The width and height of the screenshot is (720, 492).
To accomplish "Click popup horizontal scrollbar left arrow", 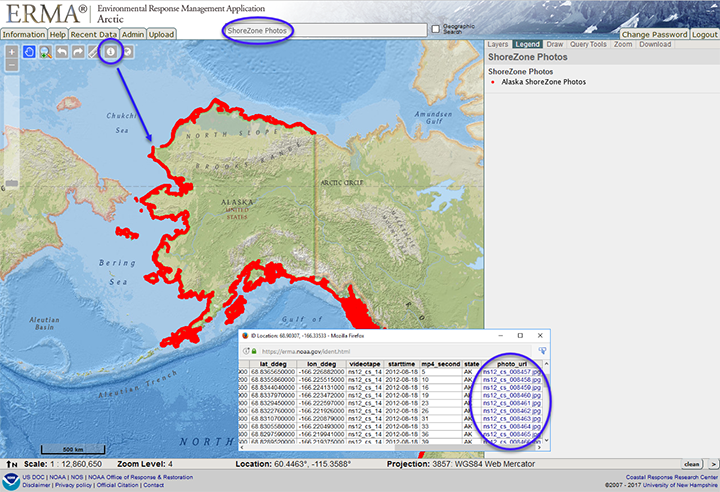I will coord(242,447).
